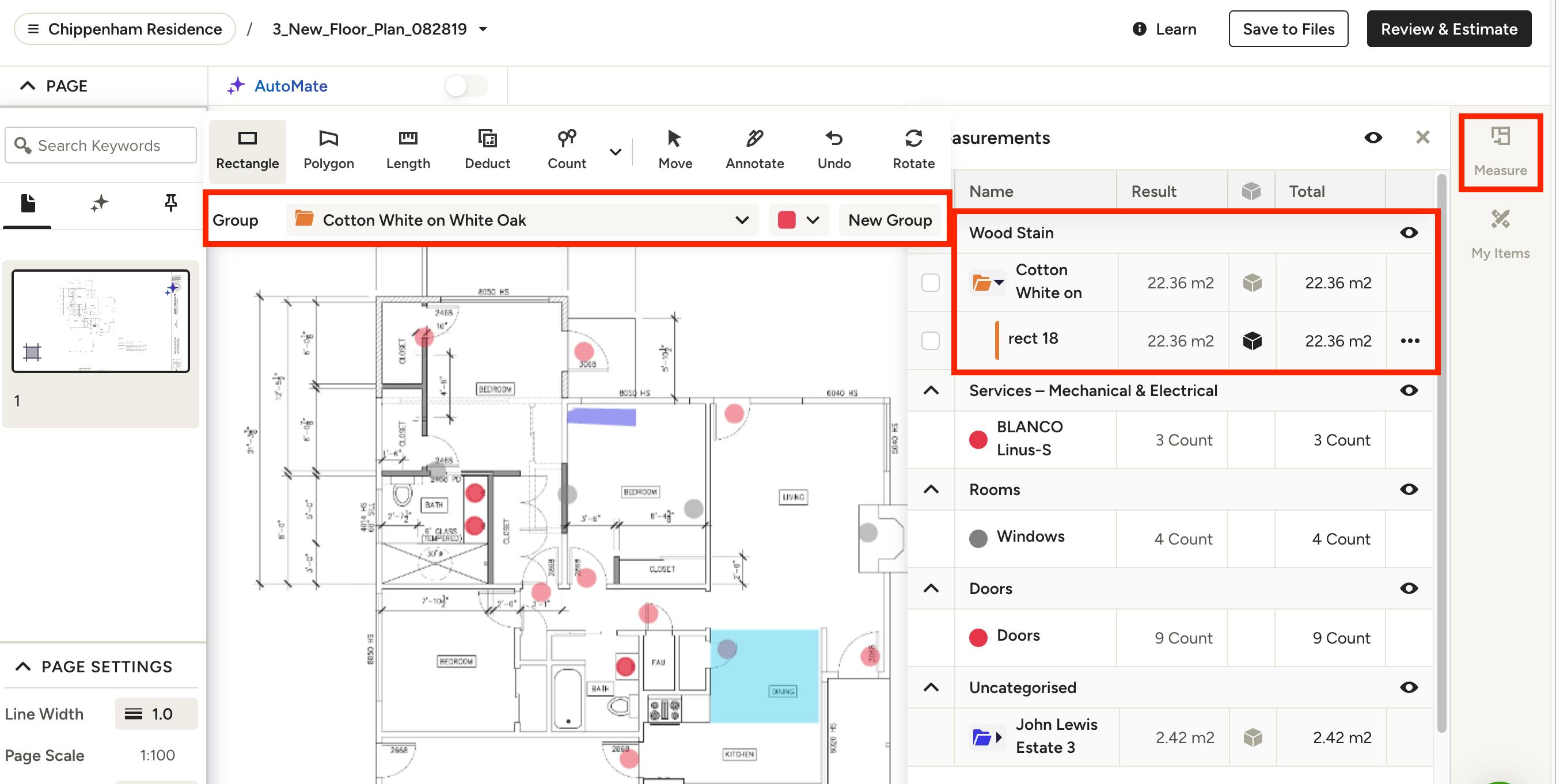
Task: Click the AutoMate sparkle icon
Action: 236,86
